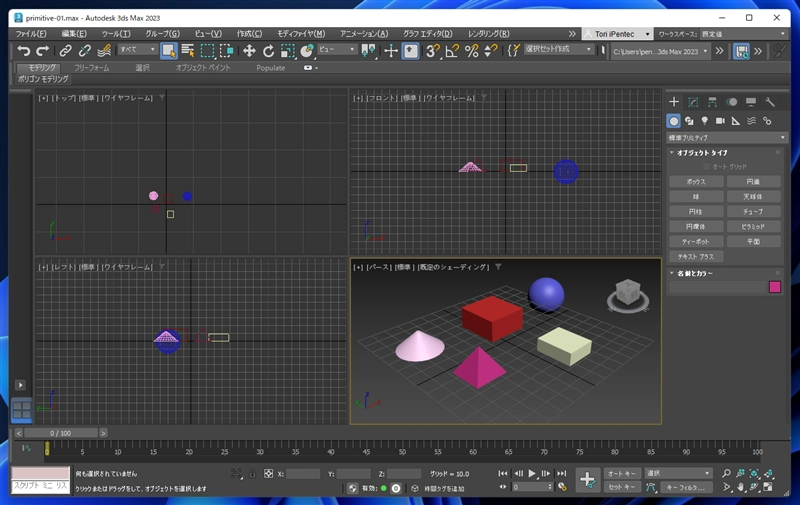
Task: Select the Helpers category icon
Action: (736, 121)
